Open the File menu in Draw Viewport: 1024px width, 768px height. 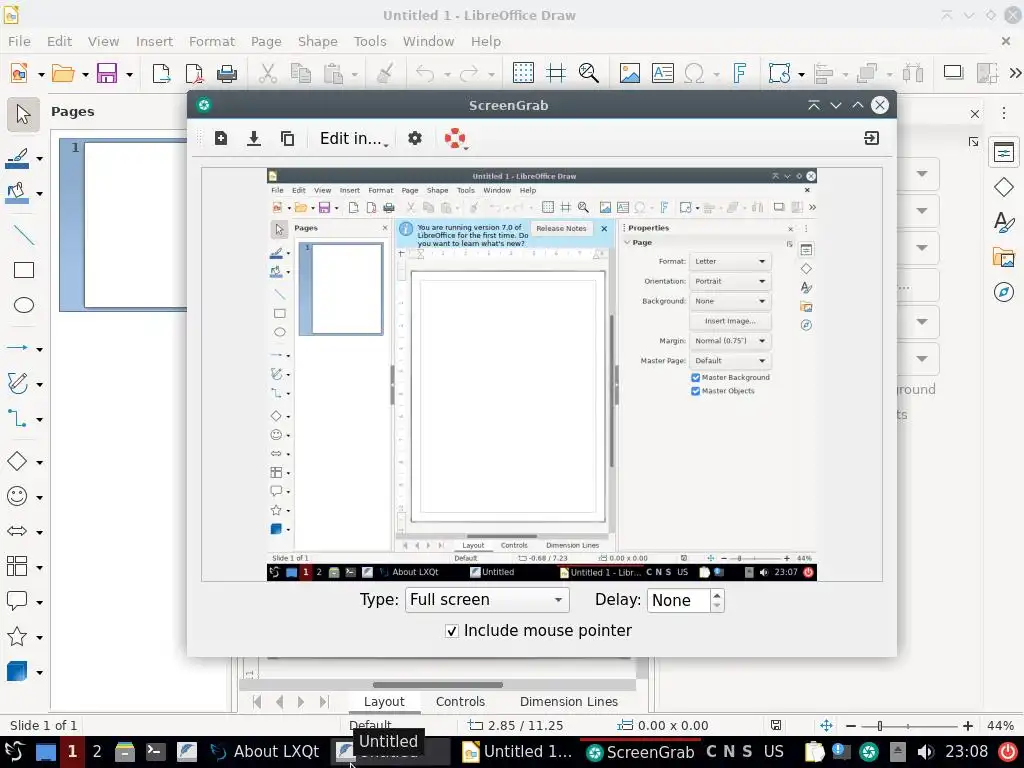point(19,41)
